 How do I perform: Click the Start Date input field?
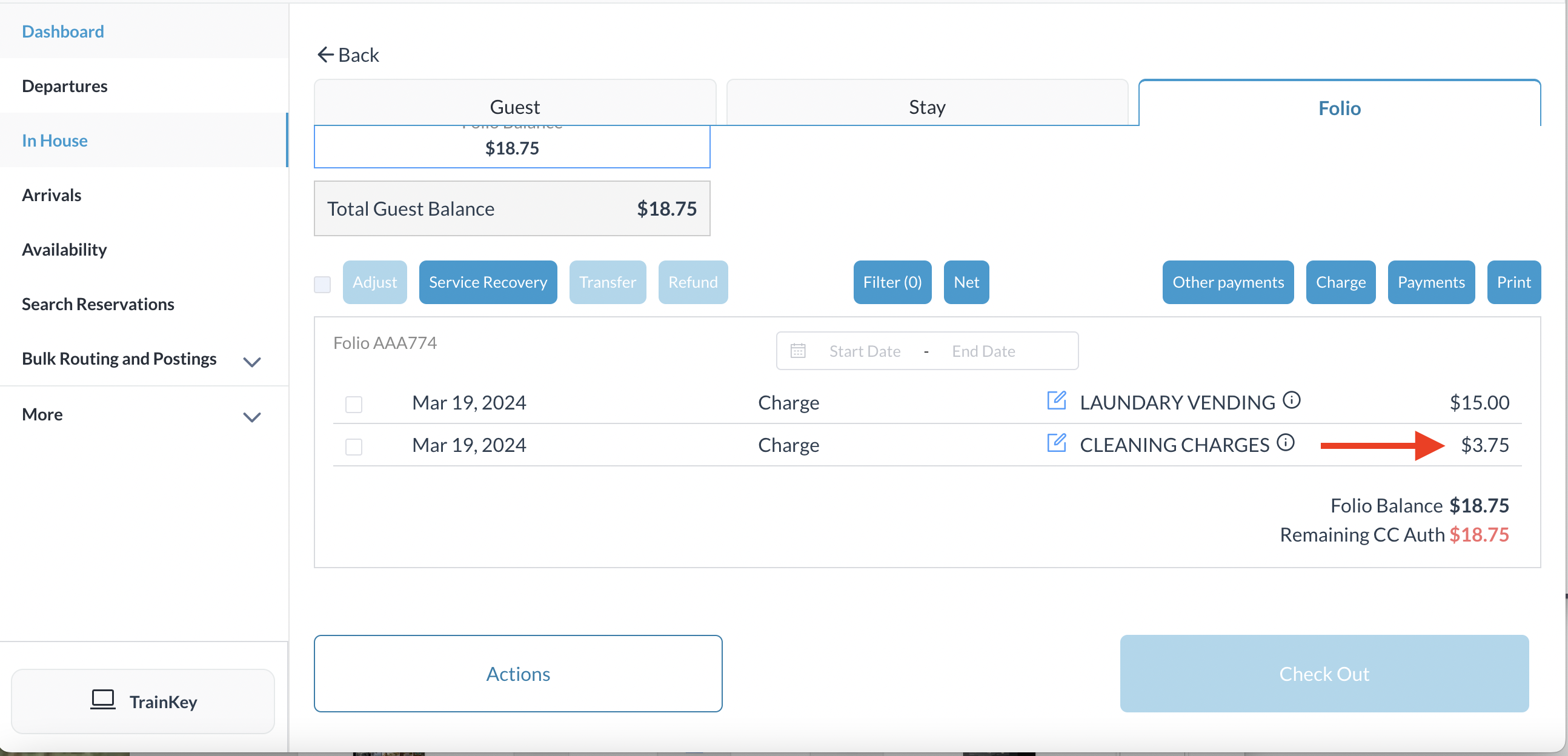point(865,351)
